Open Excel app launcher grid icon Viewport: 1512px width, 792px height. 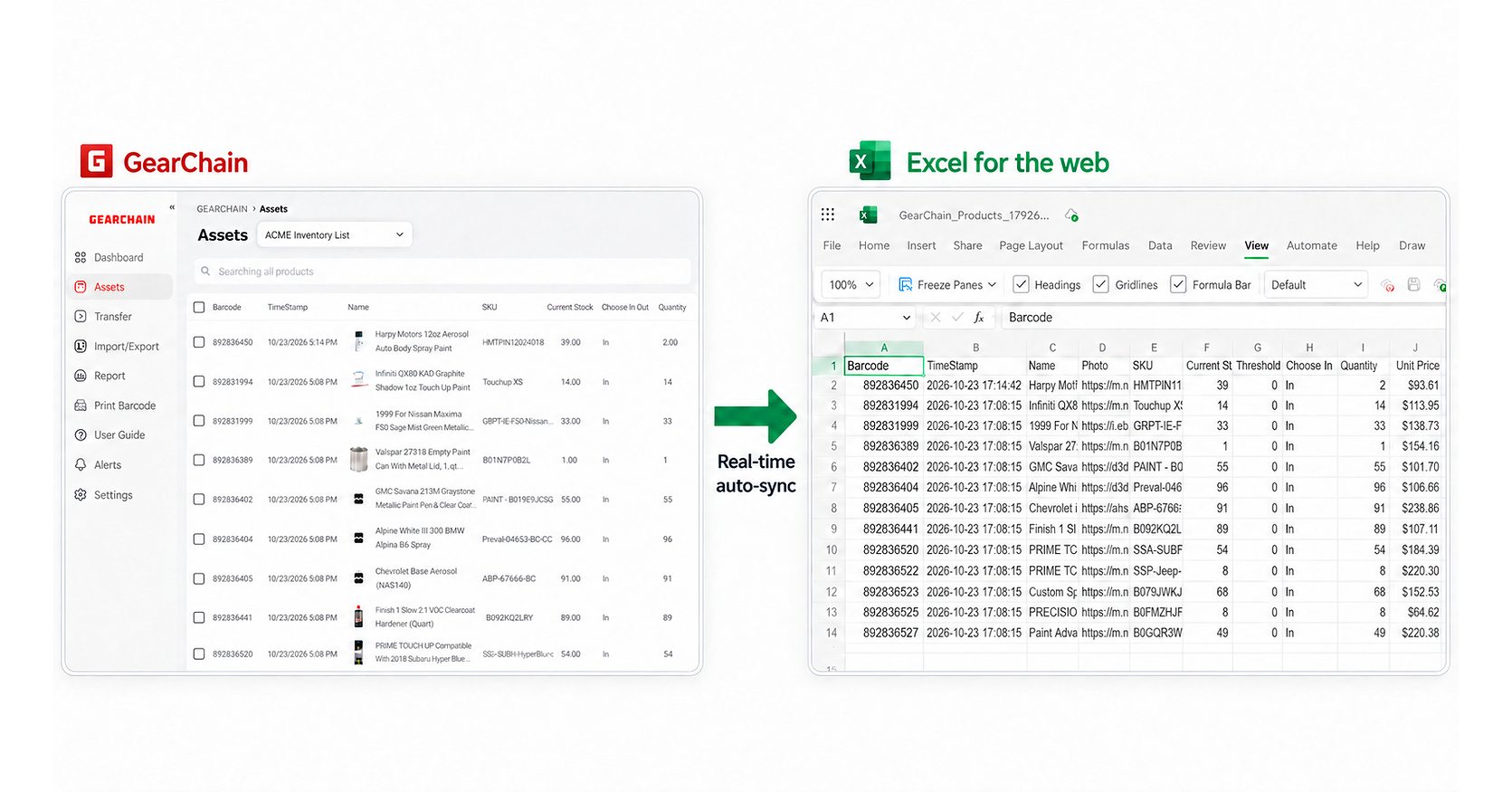[x=828, y=215]
